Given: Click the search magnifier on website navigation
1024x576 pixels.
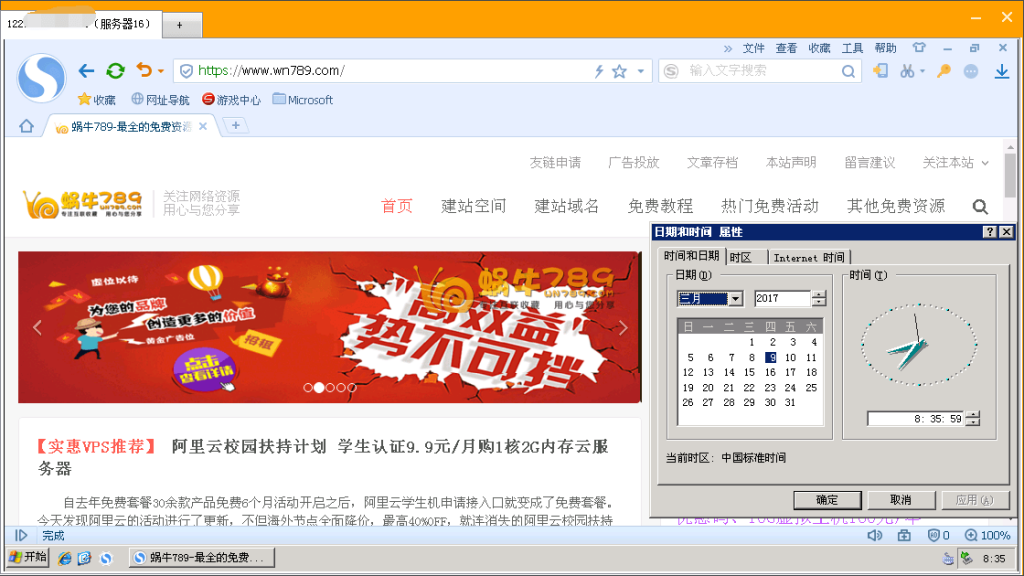Looking at the screenshot, I should click(980, 207).
